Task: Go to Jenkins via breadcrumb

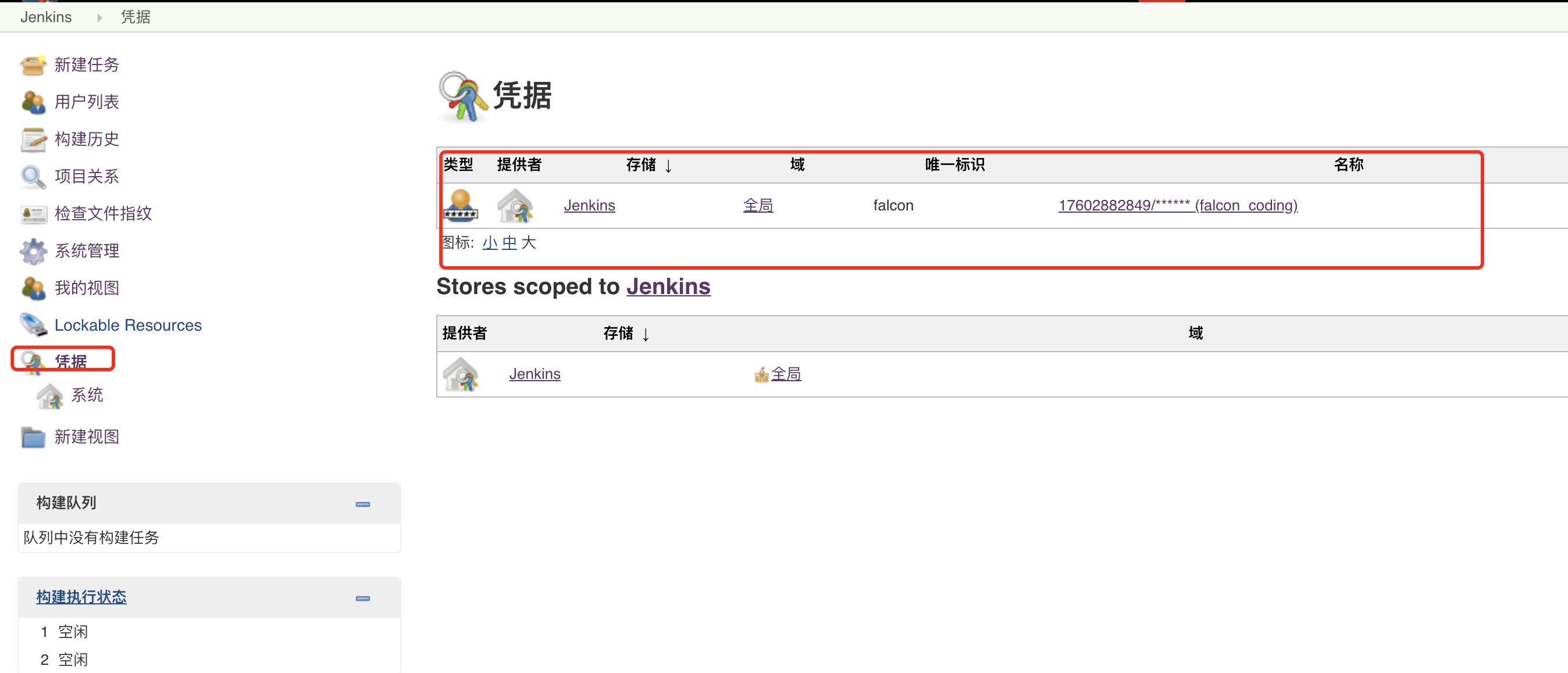Action: tap(45, 16)
